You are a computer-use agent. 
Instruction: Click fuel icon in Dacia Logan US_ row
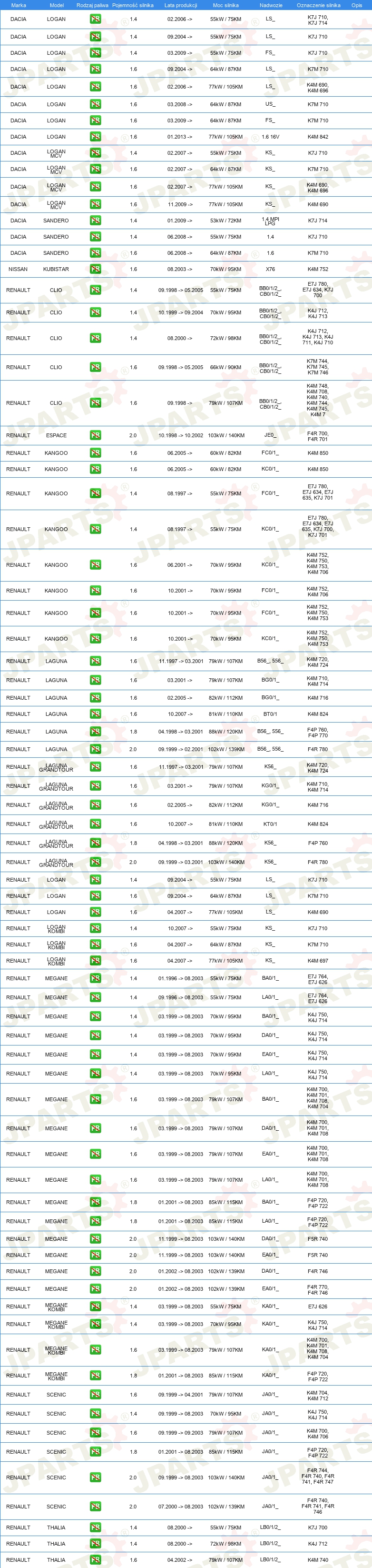pos(96,104)
